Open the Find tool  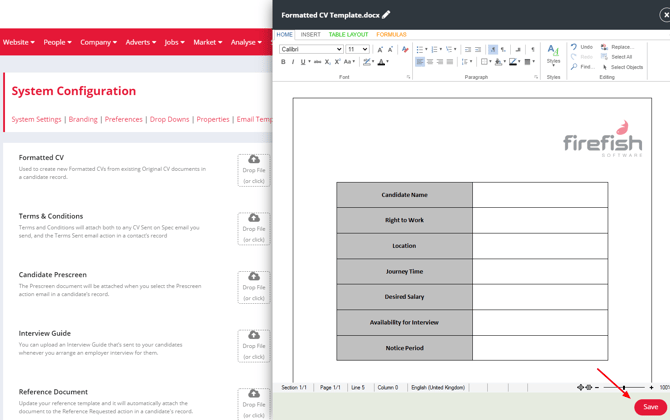click(582, 67)
